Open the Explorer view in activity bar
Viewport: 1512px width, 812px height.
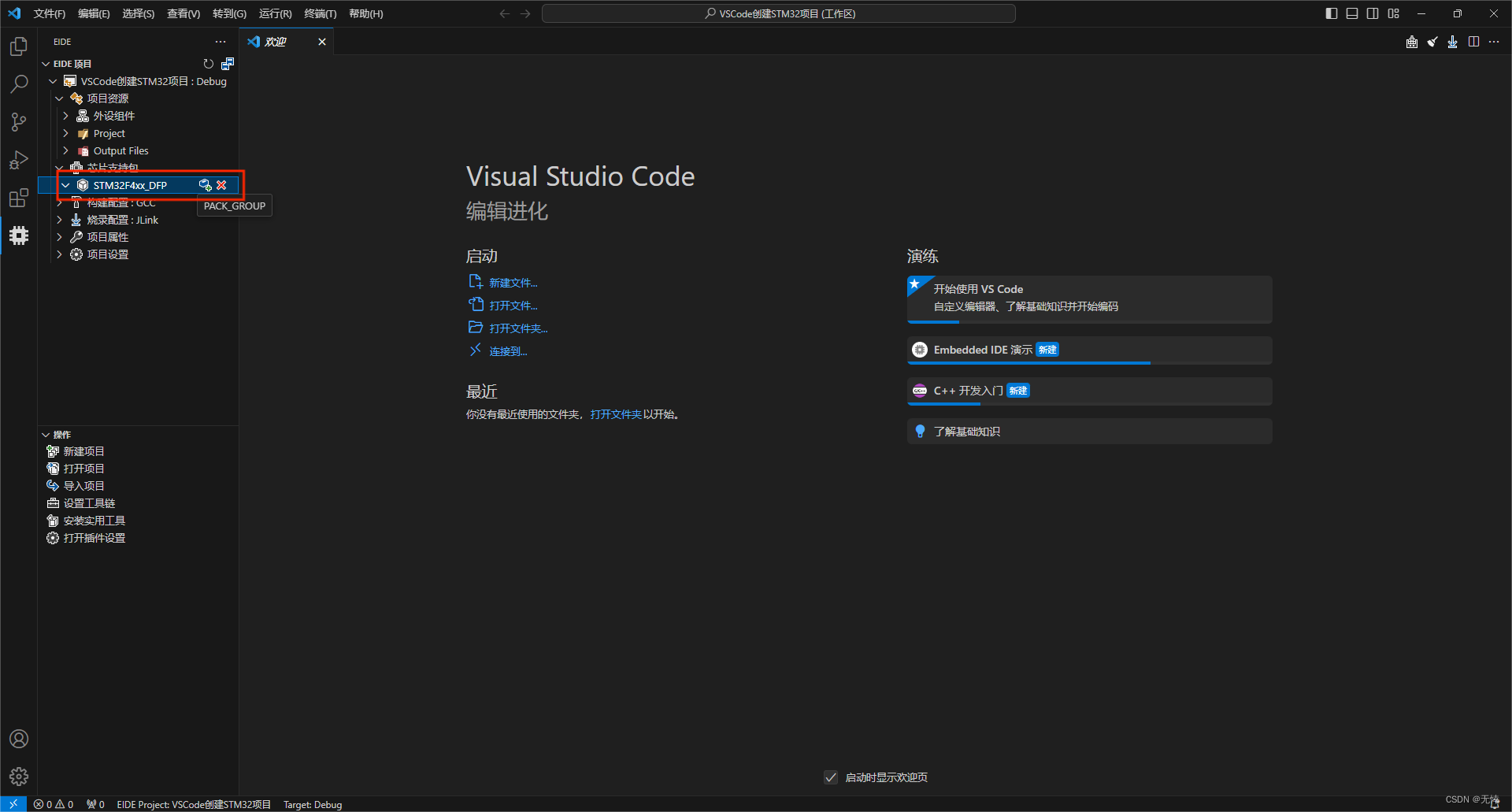coord(19,46)
